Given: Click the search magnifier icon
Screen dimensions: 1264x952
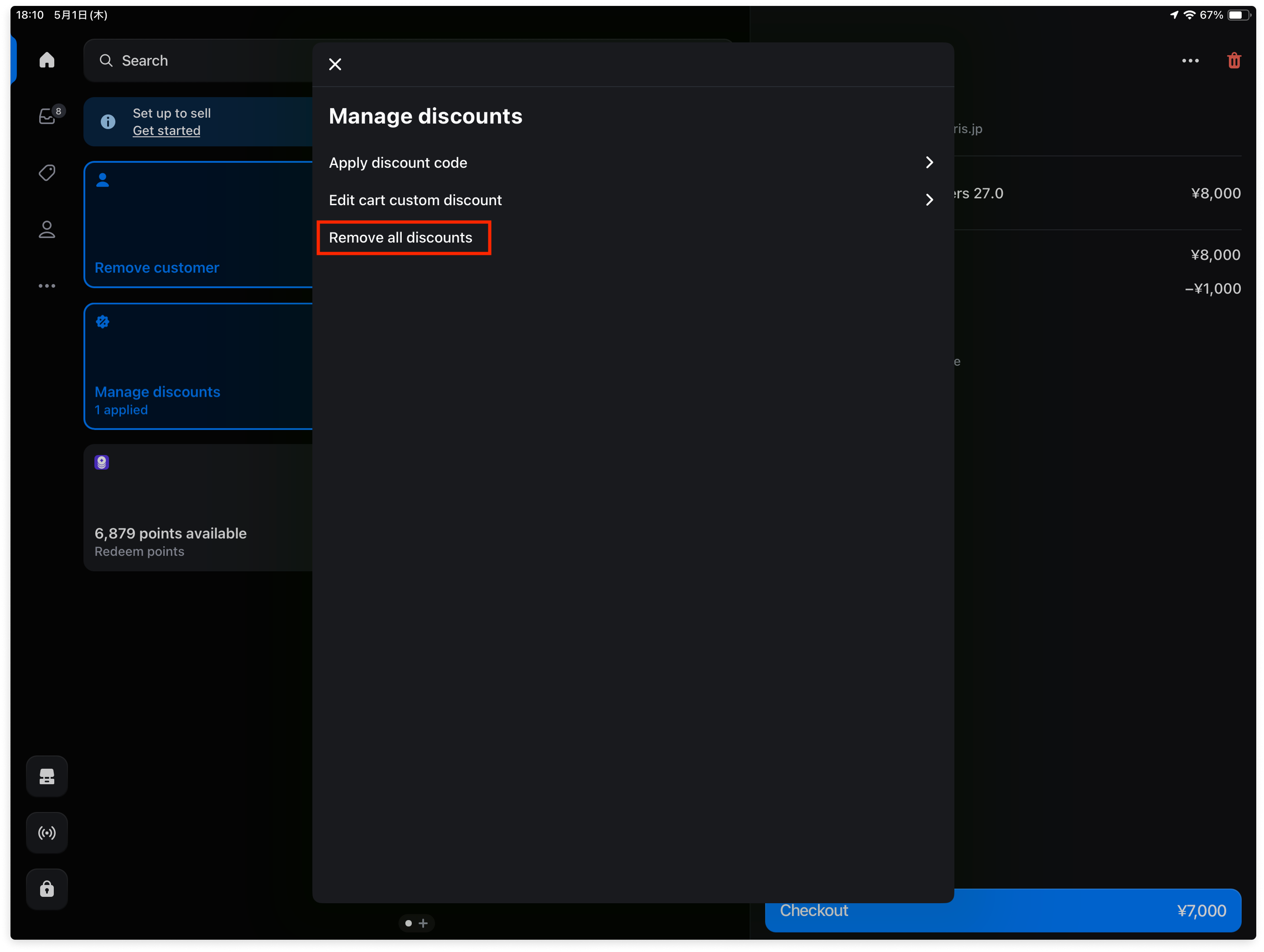Looking at the screenshot, I should point(106,61).
